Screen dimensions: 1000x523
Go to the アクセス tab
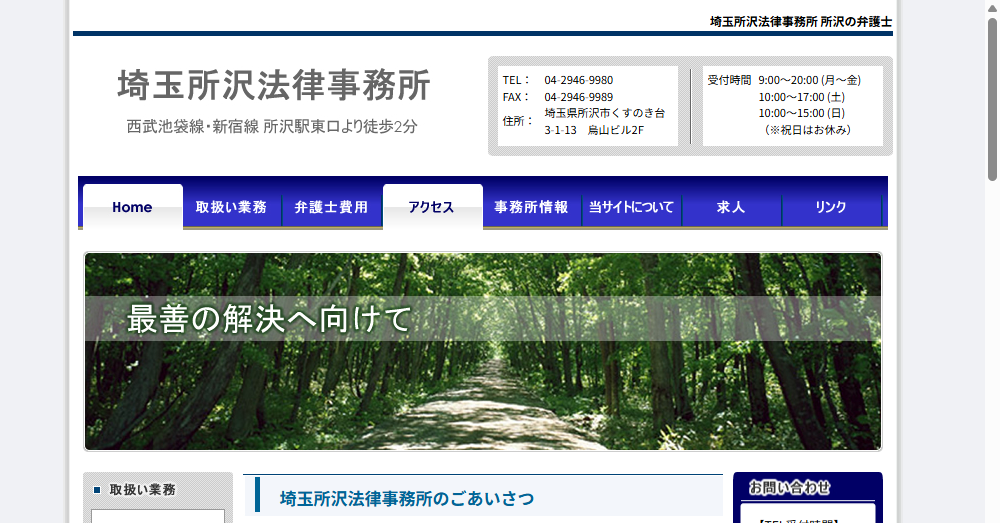(432, 207)
